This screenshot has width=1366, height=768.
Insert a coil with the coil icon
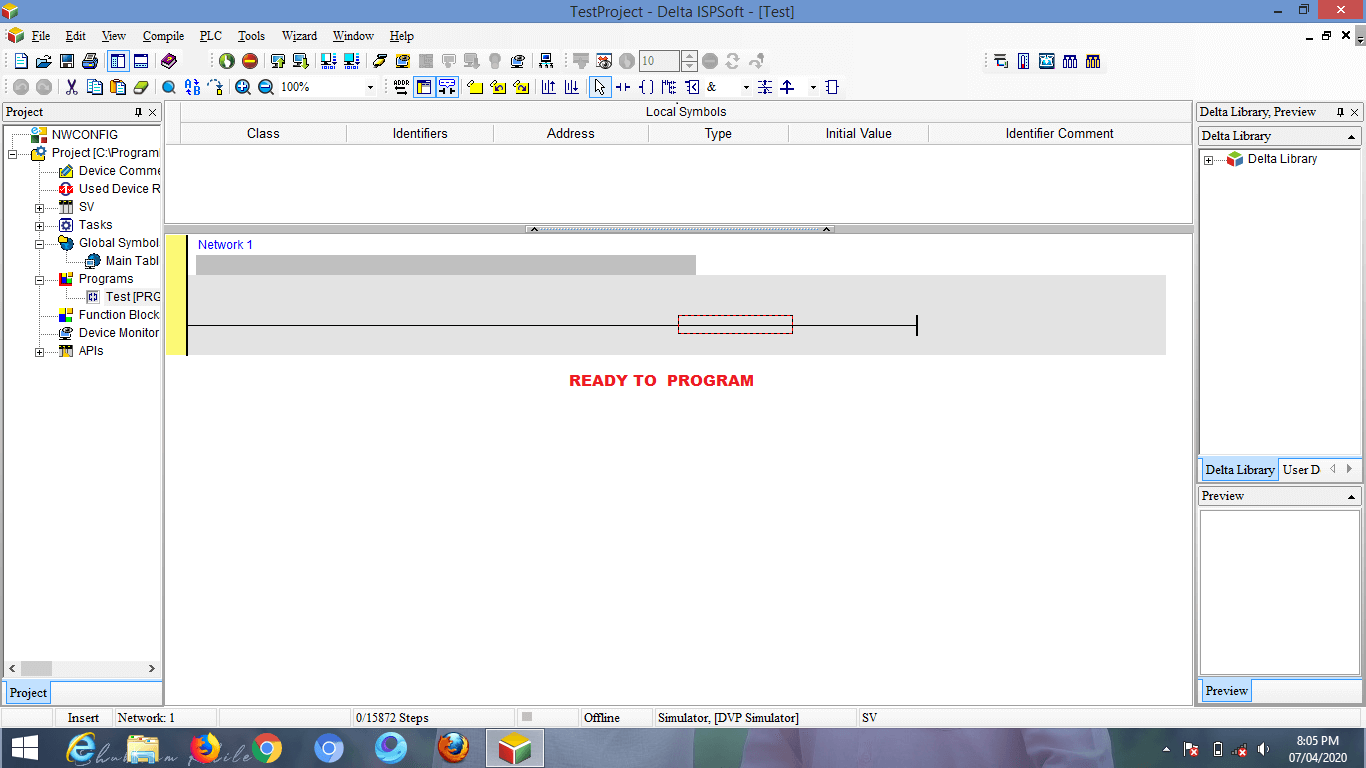(x=646, y=87)
